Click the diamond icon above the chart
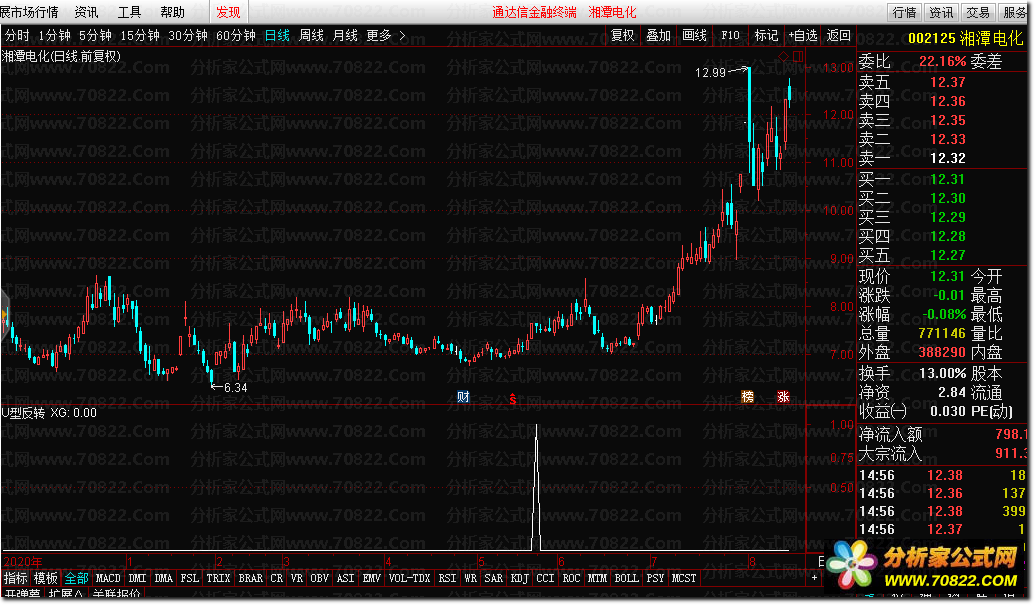Viewport: 1036px width, 605px height. (x=783, y=57)
